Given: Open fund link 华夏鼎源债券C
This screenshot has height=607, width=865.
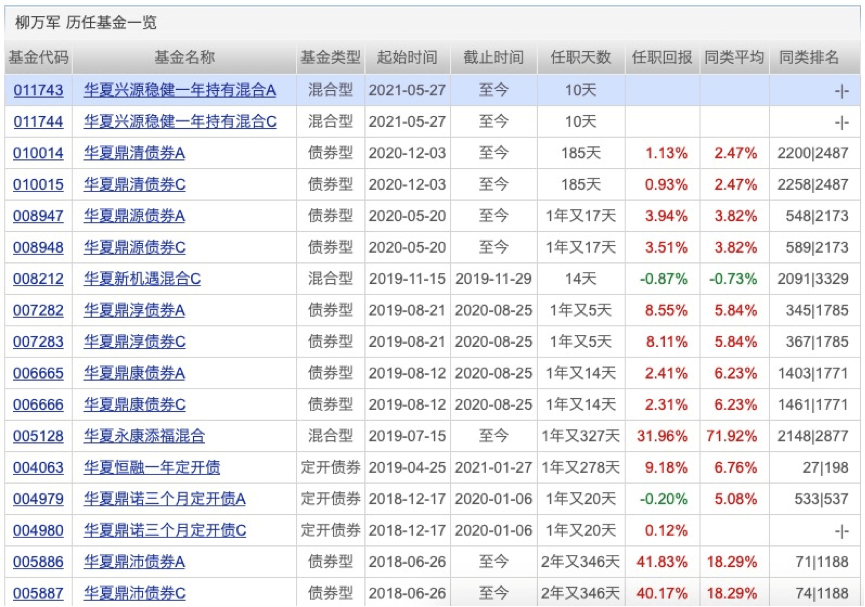Looking at the screenshot, I should 135,247.
